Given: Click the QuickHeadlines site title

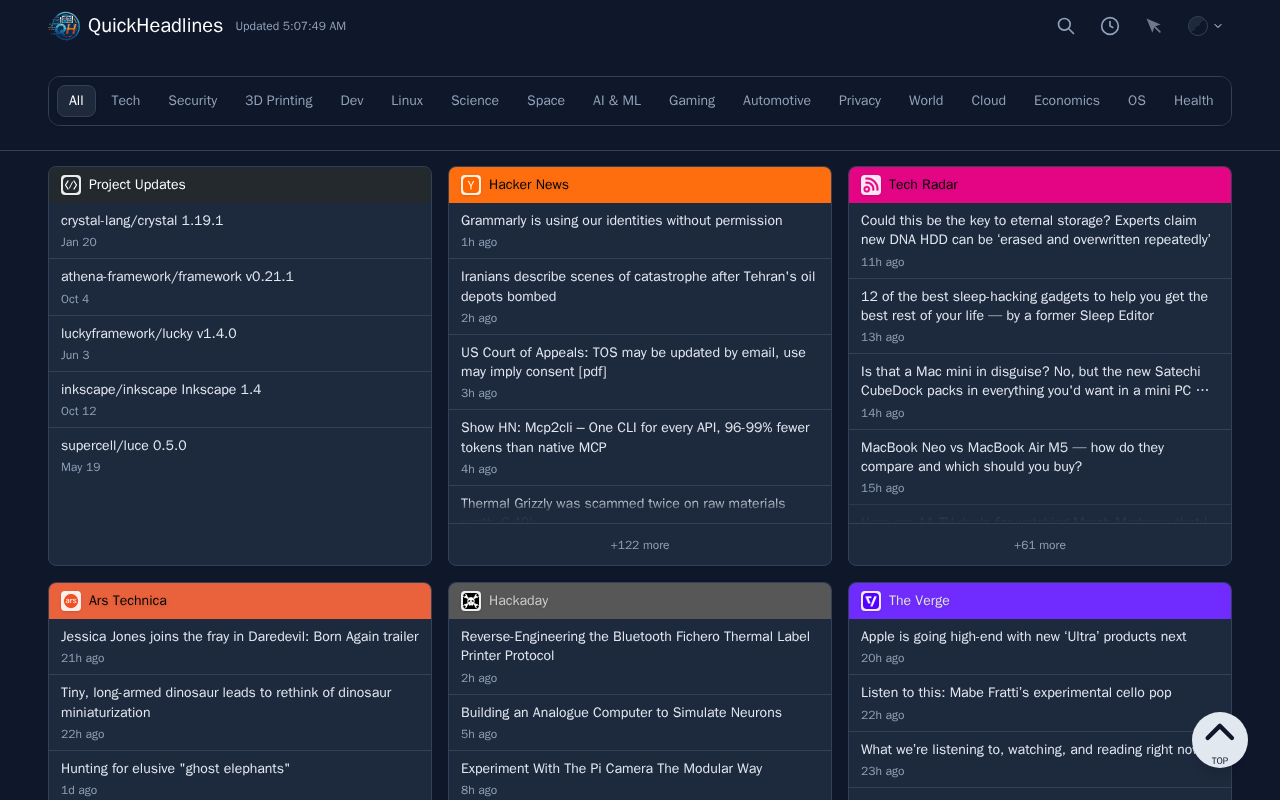Looking at the screenshot, I should point(155,26).
